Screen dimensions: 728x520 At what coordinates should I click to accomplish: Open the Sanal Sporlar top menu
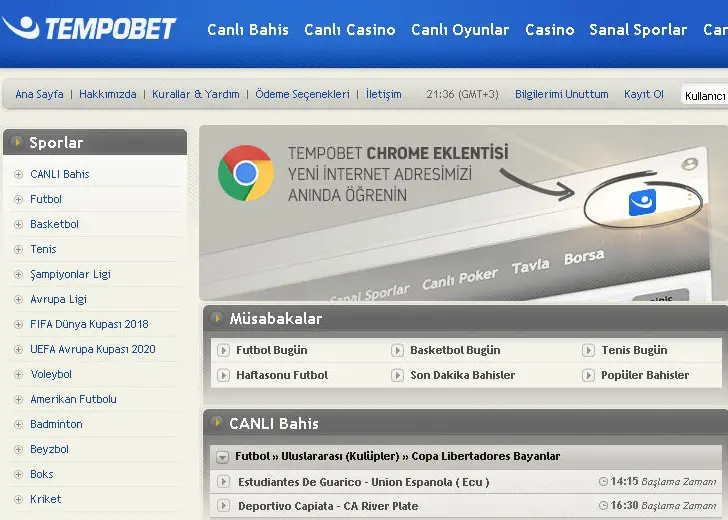pos(638,30)
